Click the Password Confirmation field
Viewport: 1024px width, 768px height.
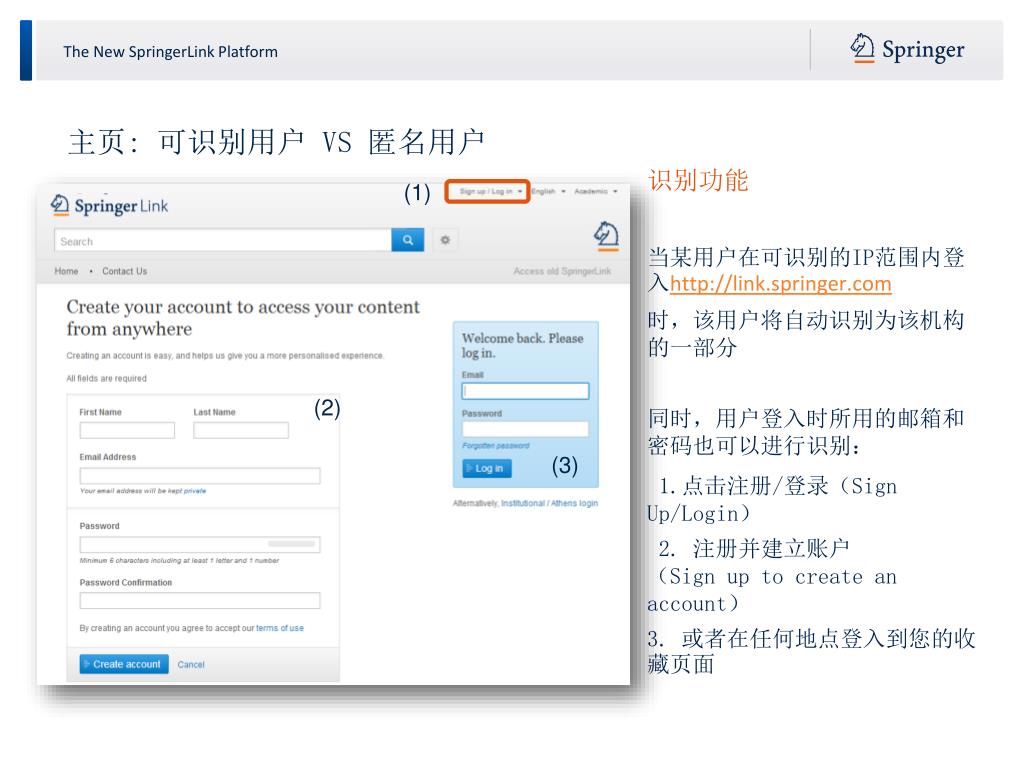(x=200, y=600)
